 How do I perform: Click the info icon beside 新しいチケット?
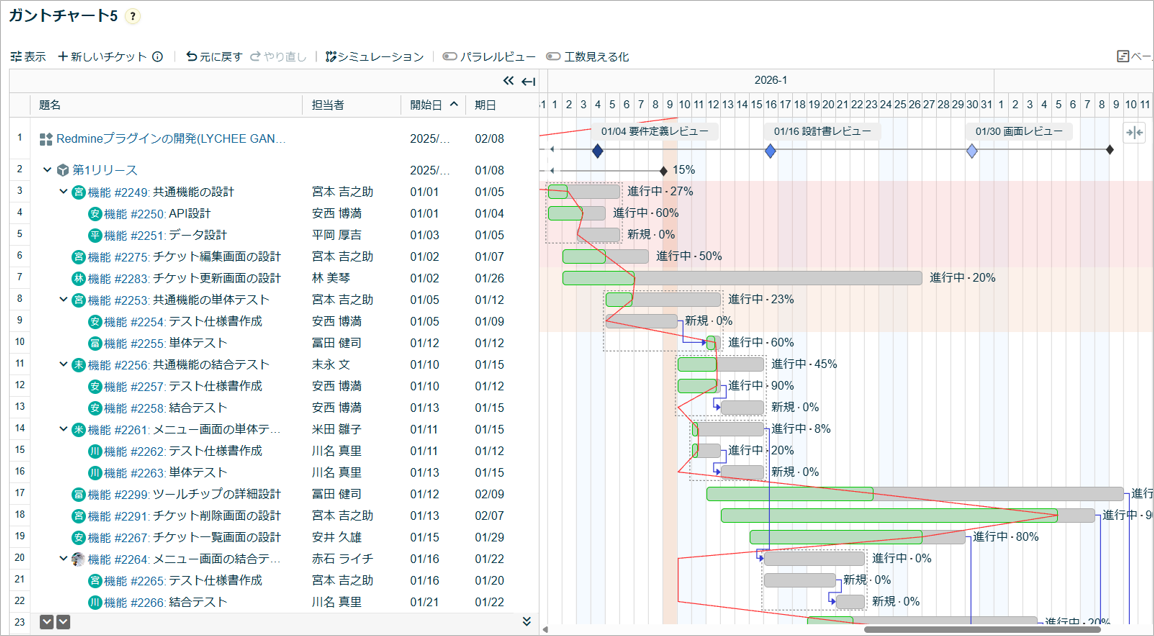click(158, 57)
